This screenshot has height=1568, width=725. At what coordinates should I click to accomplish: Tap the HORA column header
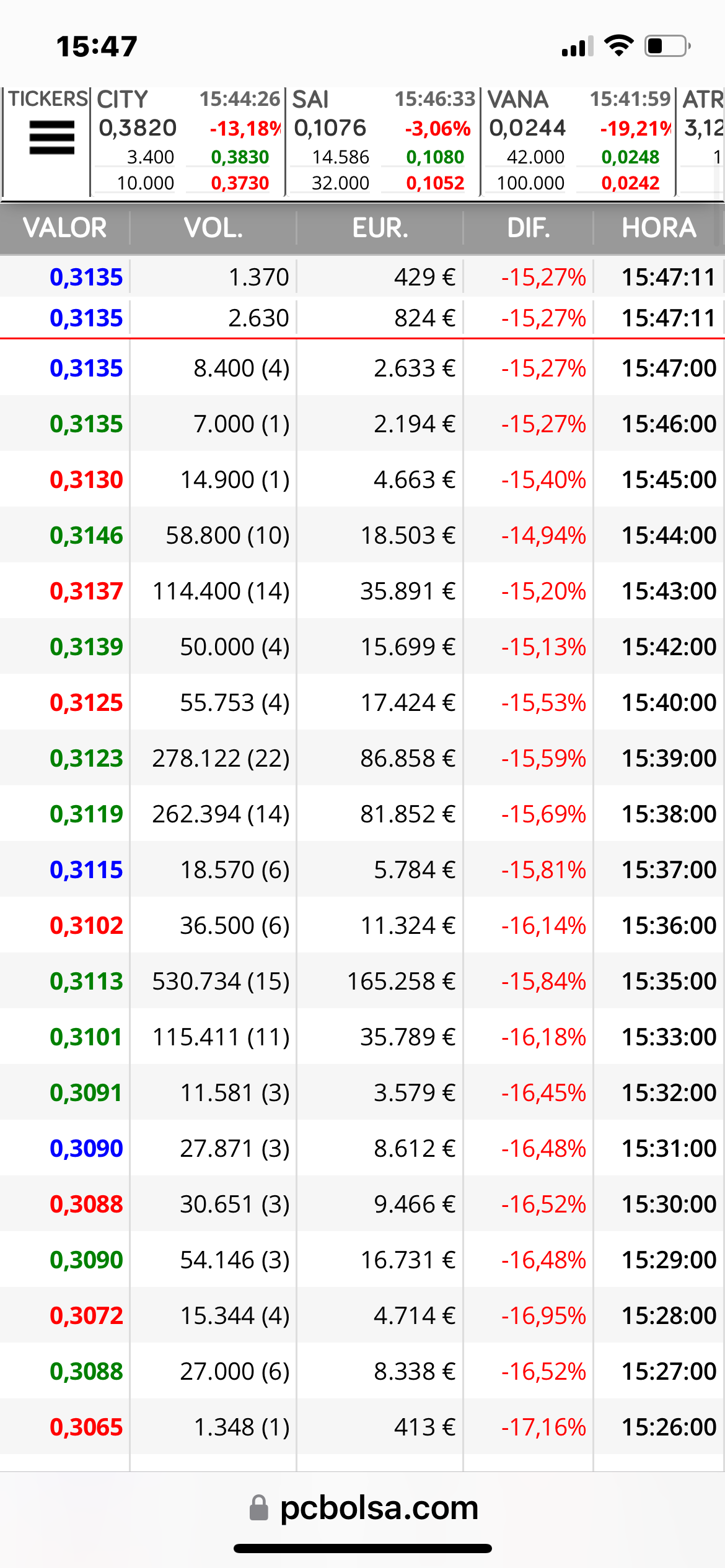coord(659,228)
